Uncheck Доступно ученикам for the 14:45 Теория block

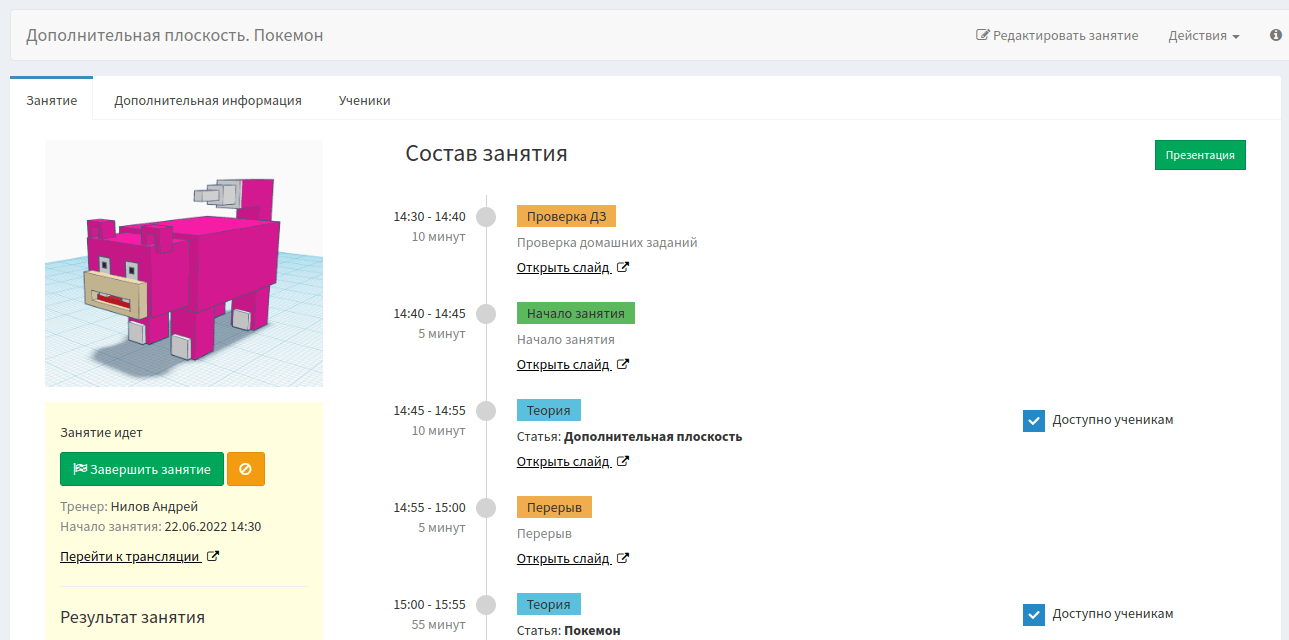[1033, 421]
